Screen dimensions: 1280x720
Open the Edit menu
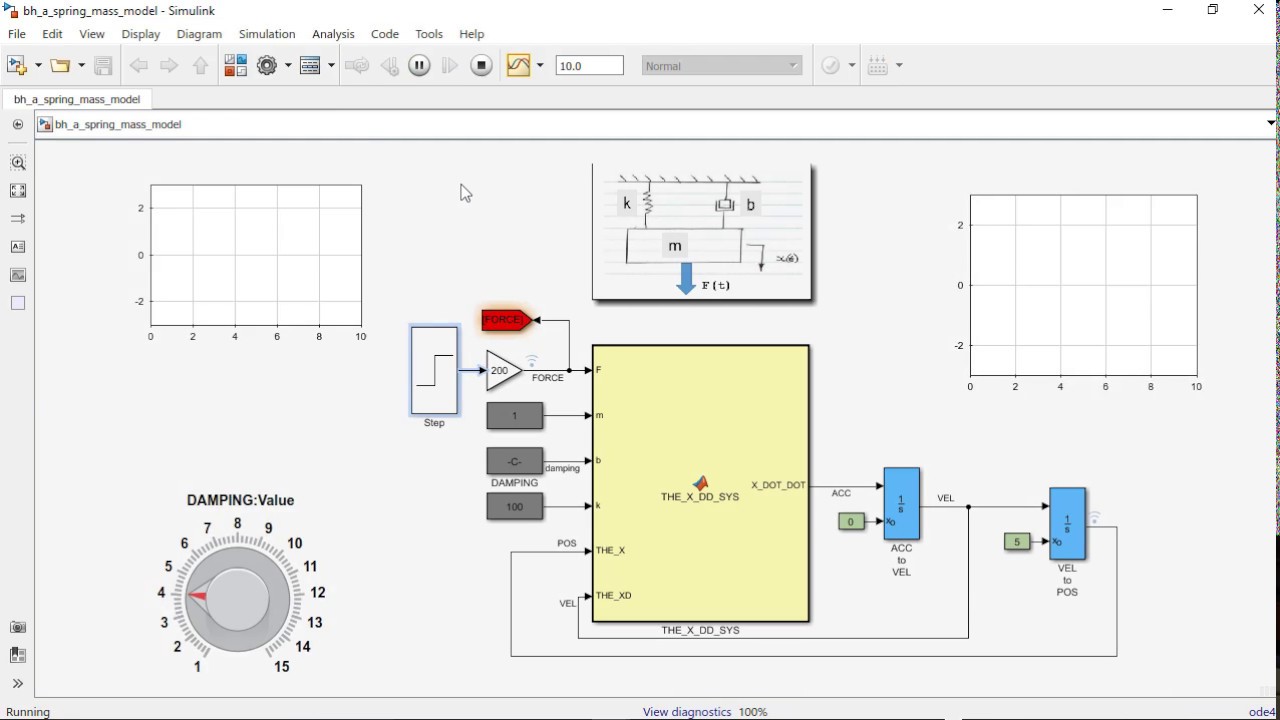coord(53,34)
